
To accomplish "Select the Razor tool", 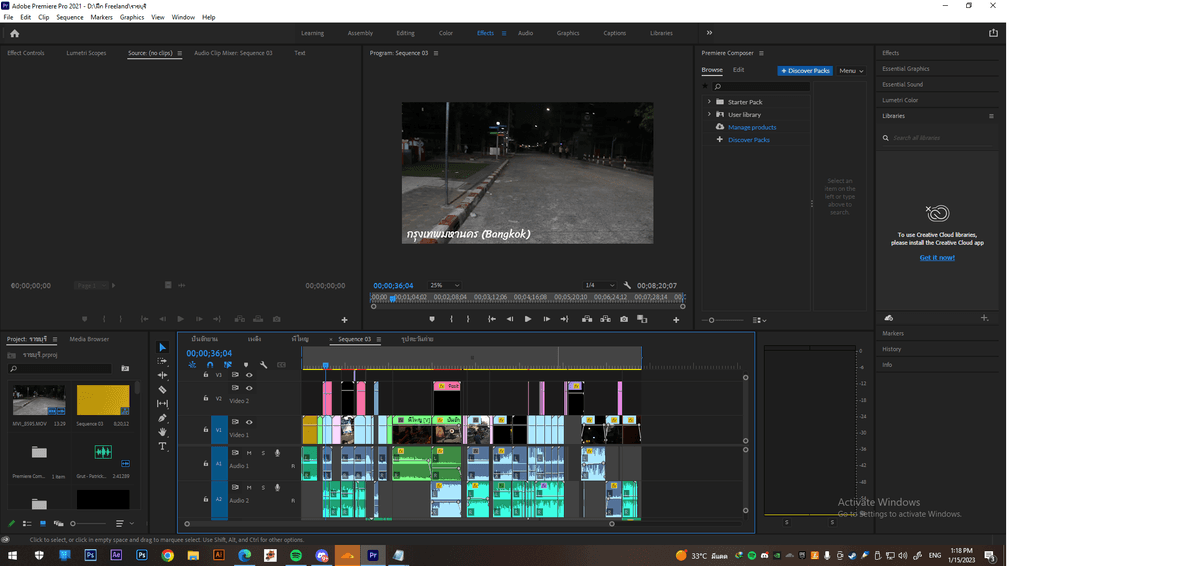I will click(x=163, y=389).
